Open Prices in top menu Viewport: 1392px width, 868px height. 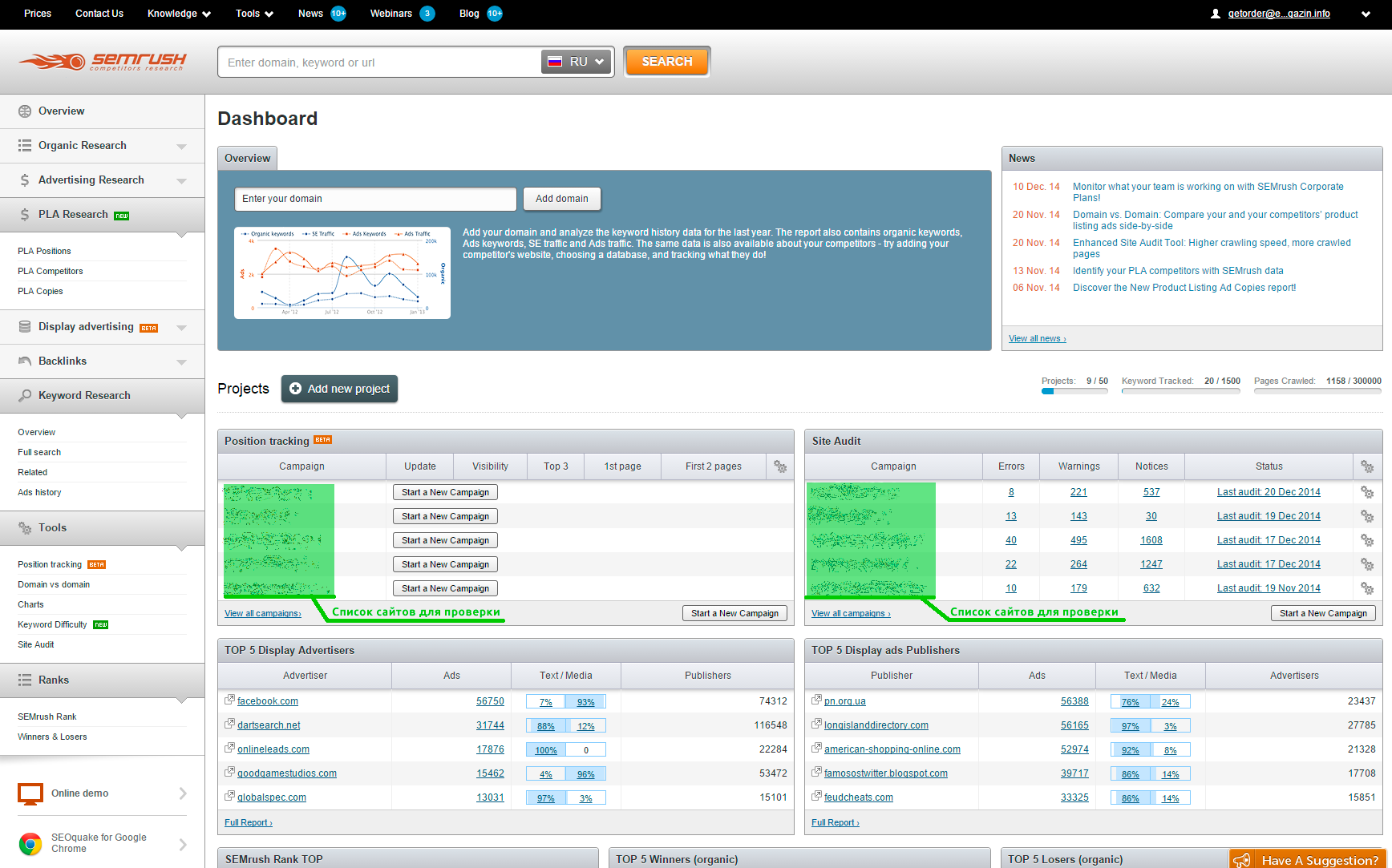[38, 14]
